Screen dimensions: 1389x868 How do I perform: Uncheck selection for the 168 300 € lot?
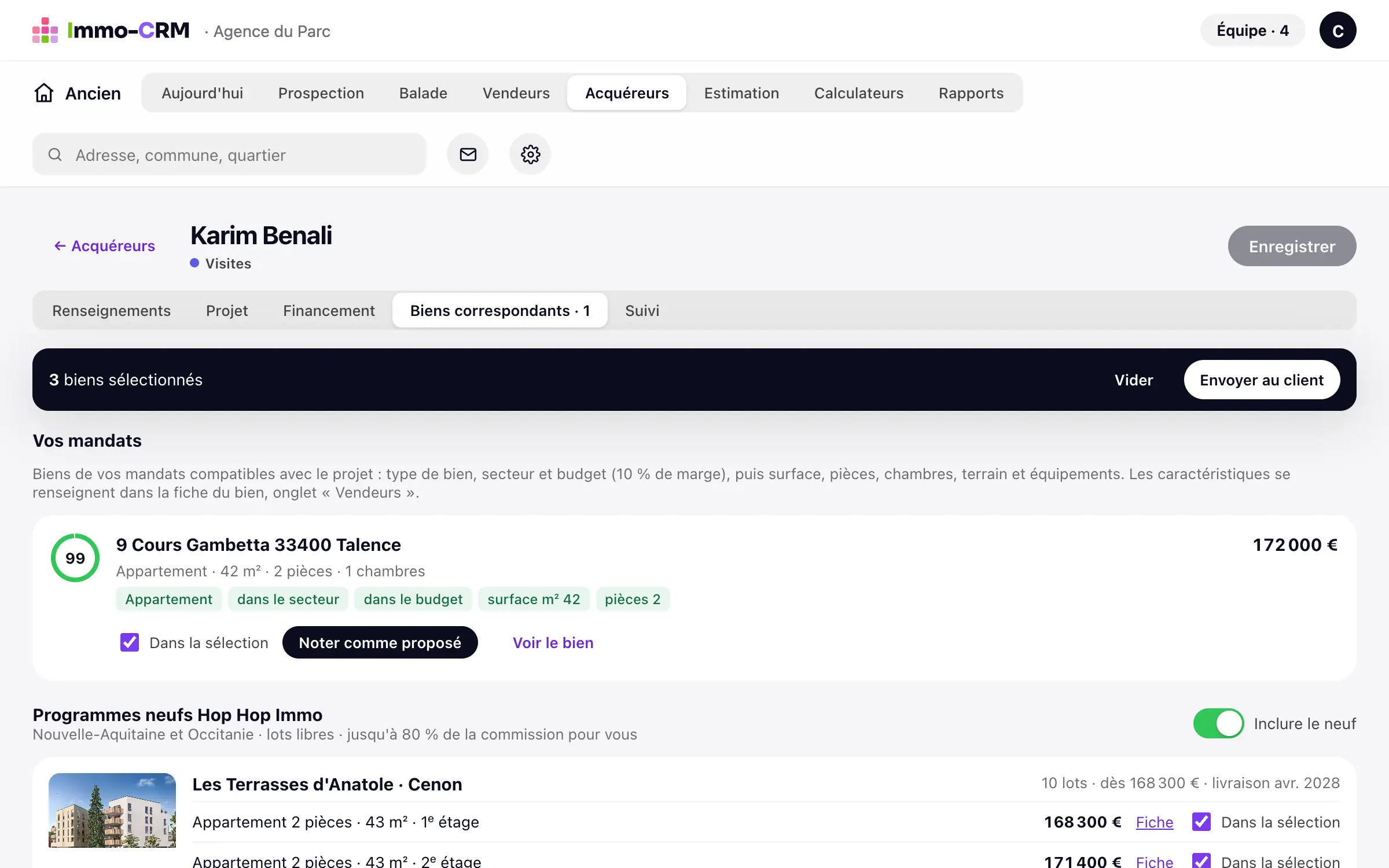pyautogui.click(x=1201, y=822)
